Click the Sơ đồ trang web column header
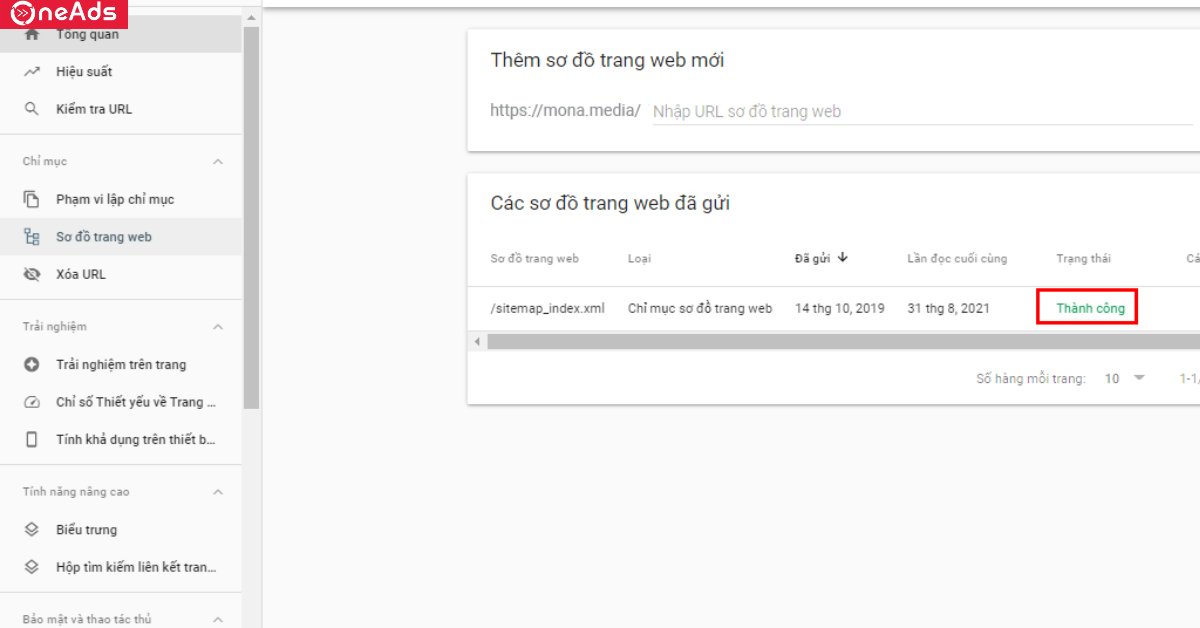The height and width of the screenshot is (628, 1200). tap(534, 258)
